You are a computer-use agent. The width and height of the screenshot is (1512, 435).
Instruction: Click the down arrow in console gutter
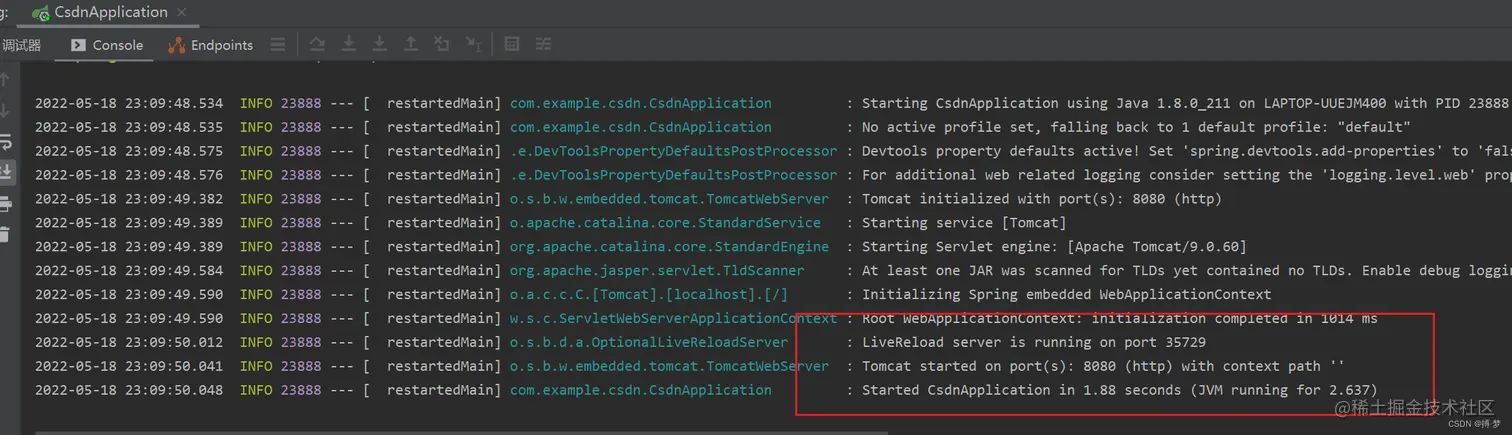(x=5, y=110)
